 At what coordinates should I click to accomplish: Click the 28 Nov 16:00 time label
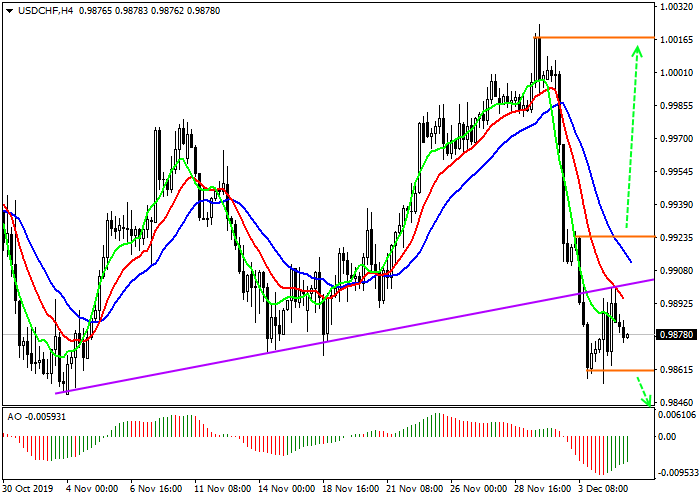pyautogui.click(x=543, y=489)
